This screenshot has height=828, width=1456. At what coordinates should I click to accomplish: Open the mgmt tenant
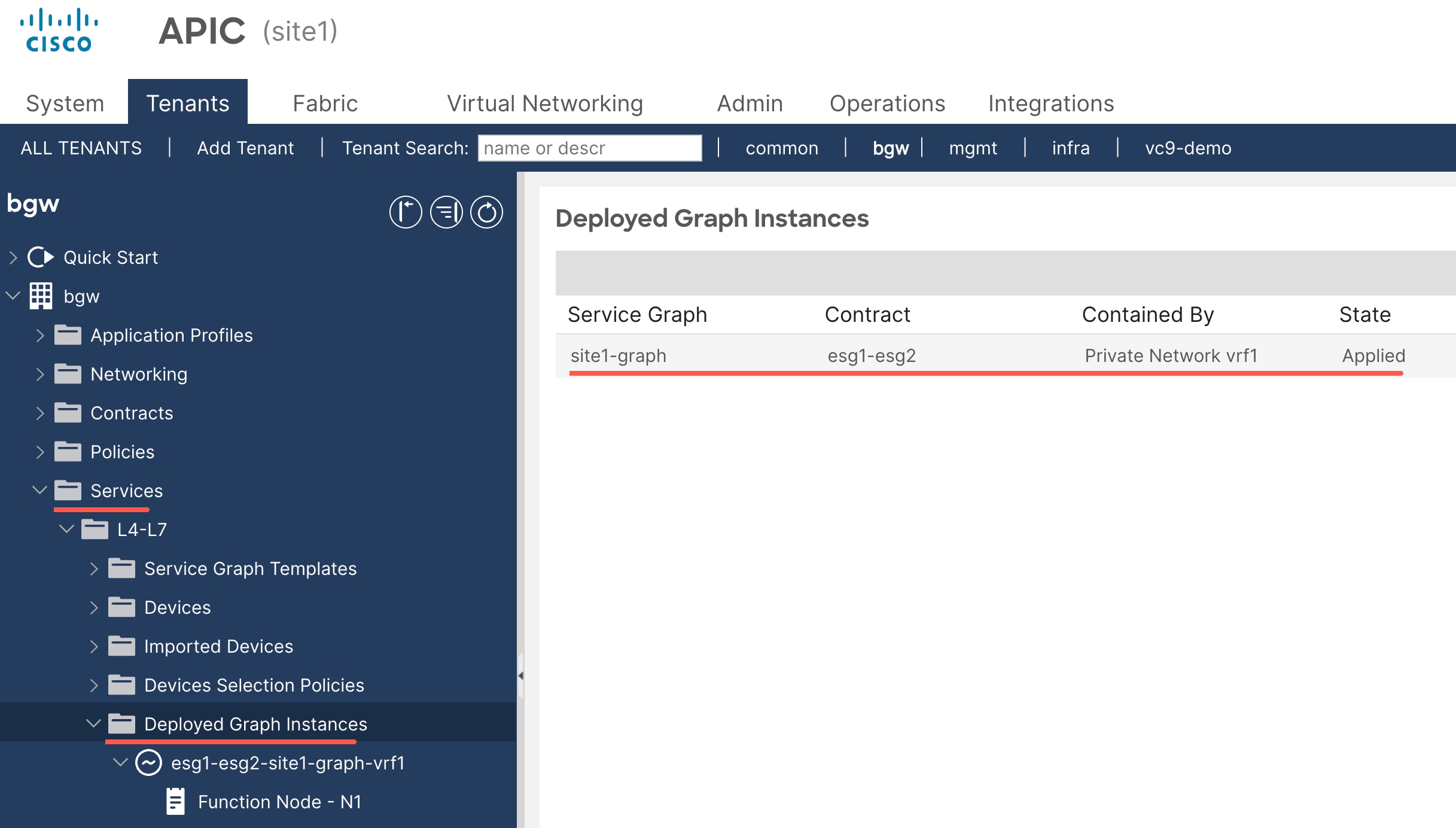click(x=973, y=148)
